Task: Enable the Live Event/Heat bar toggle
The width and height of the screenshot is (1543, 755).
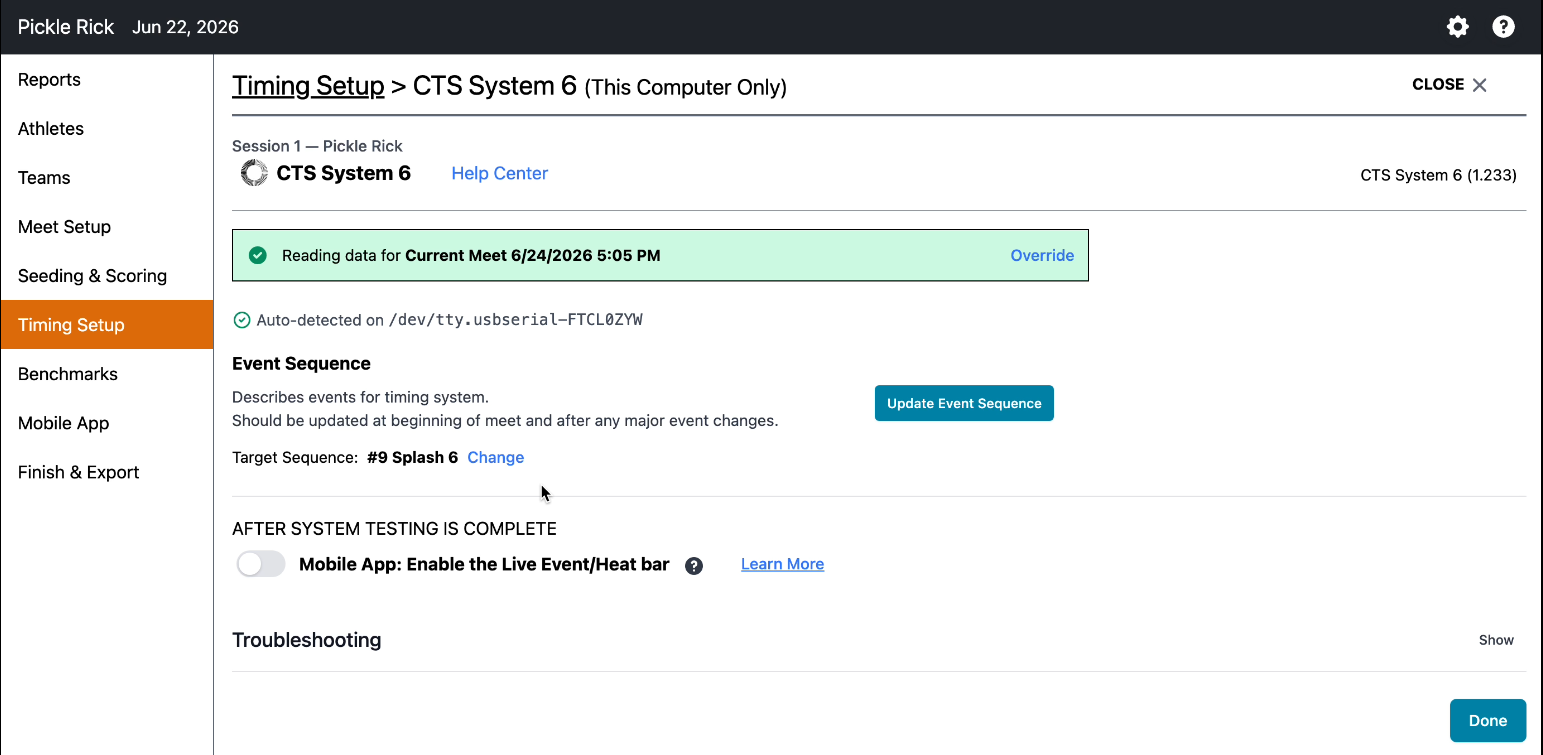Action: (261, 564)
